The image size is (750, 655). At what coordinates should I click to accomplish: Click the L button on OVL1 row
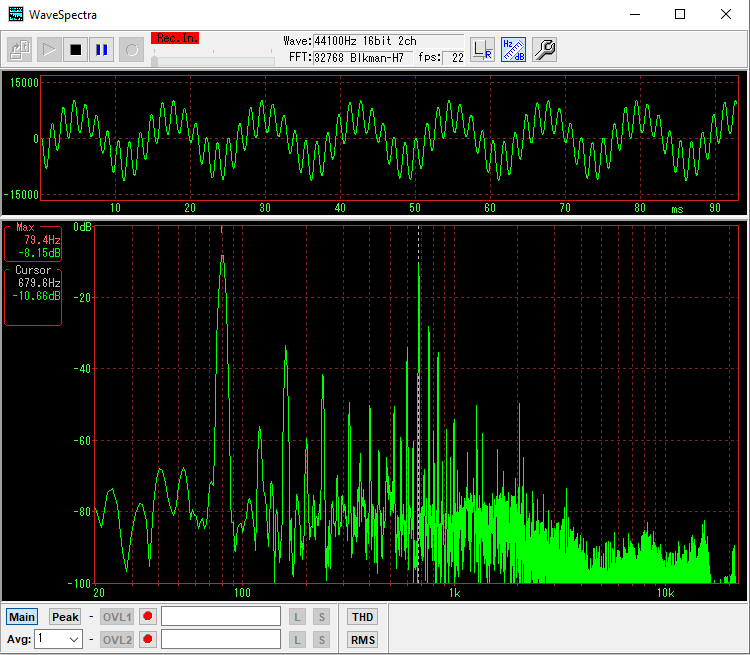point(297,617)
